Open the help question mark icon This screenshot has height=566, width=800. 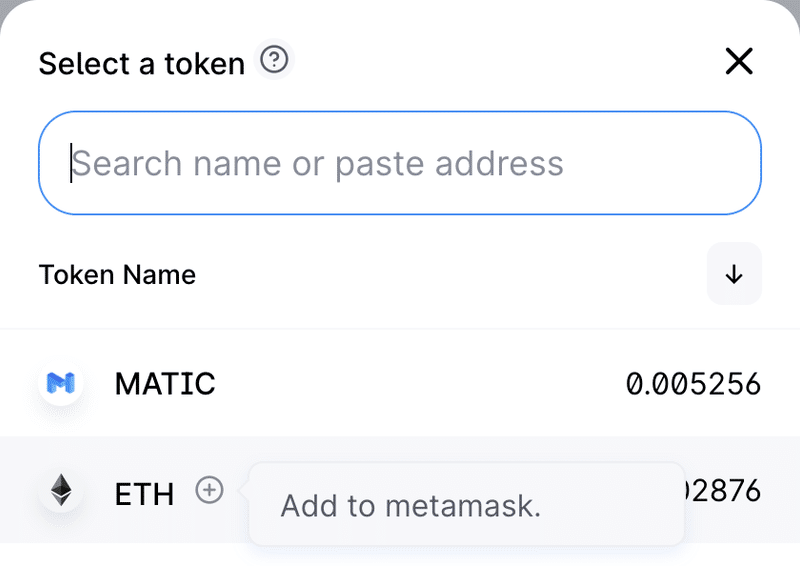[274, 60]
